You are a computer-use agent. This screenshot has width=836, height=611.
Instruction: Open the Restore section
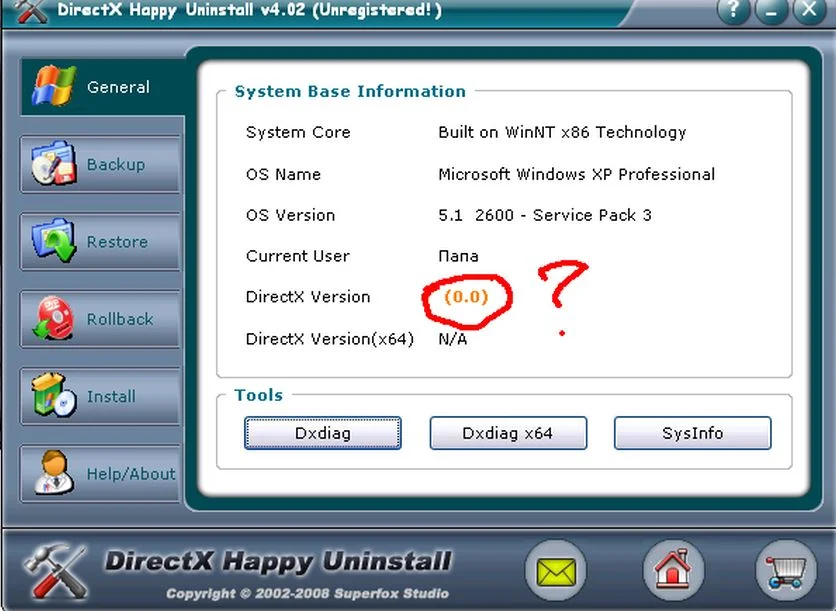100,241
